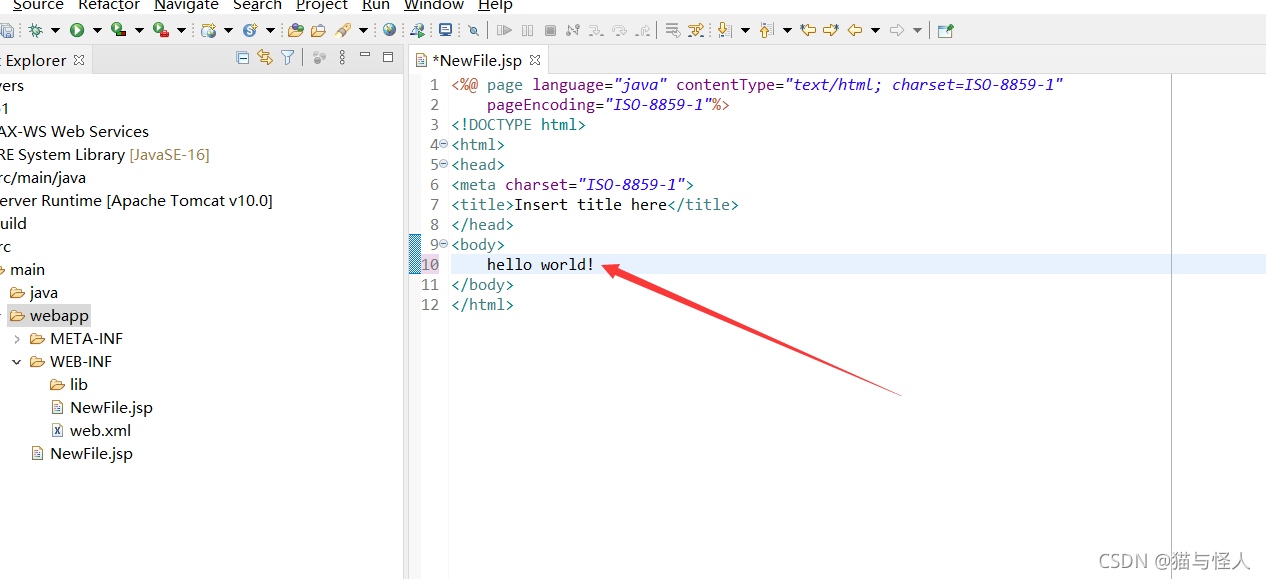Open the Project menu
Viewport: 1266px width, 579px height.
pos(322,5)
